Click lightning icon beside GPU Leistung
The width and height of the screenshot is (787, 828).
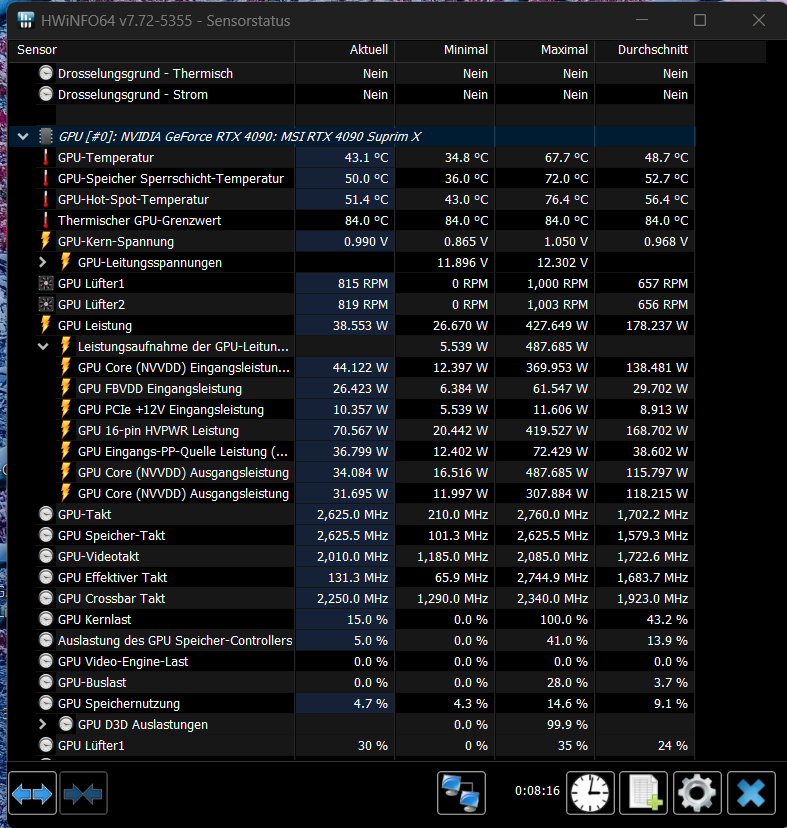pyautogui.click(x=46, y=325)
